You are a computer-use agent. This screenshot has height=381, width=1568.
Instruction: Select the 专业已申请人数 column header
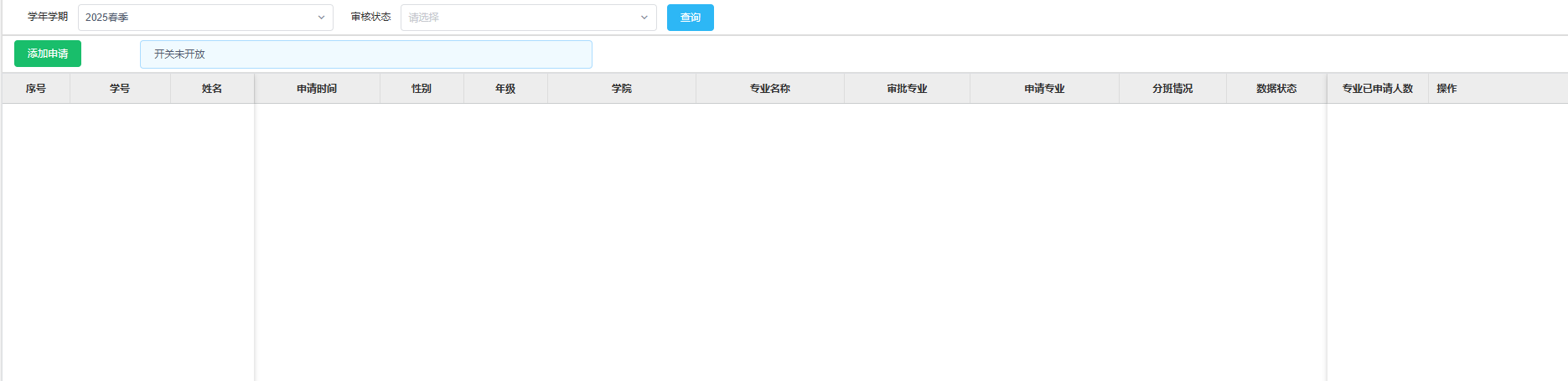click(1377, 89)
